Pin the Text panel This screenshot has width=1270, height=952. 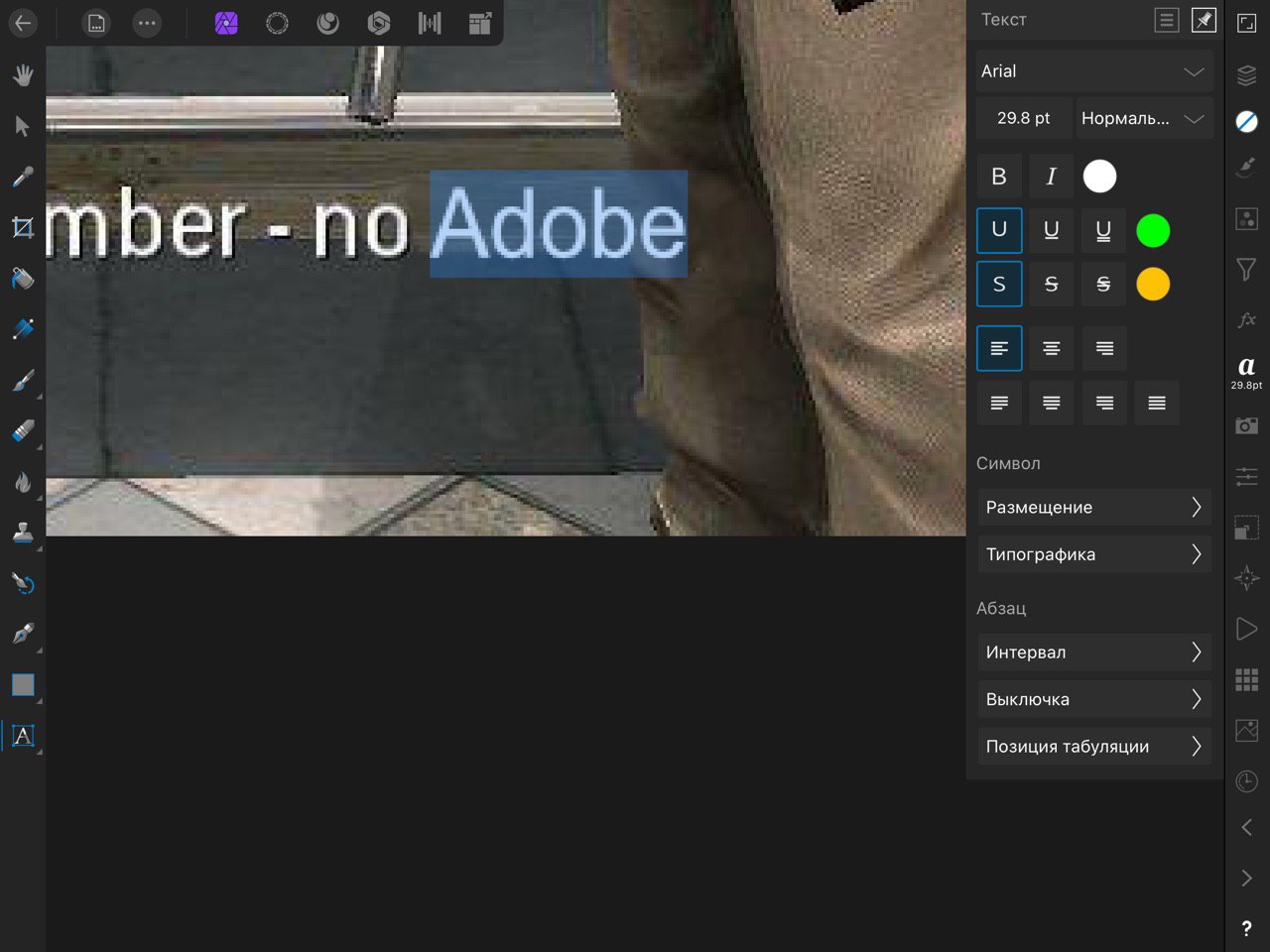tap(1204, 20)
